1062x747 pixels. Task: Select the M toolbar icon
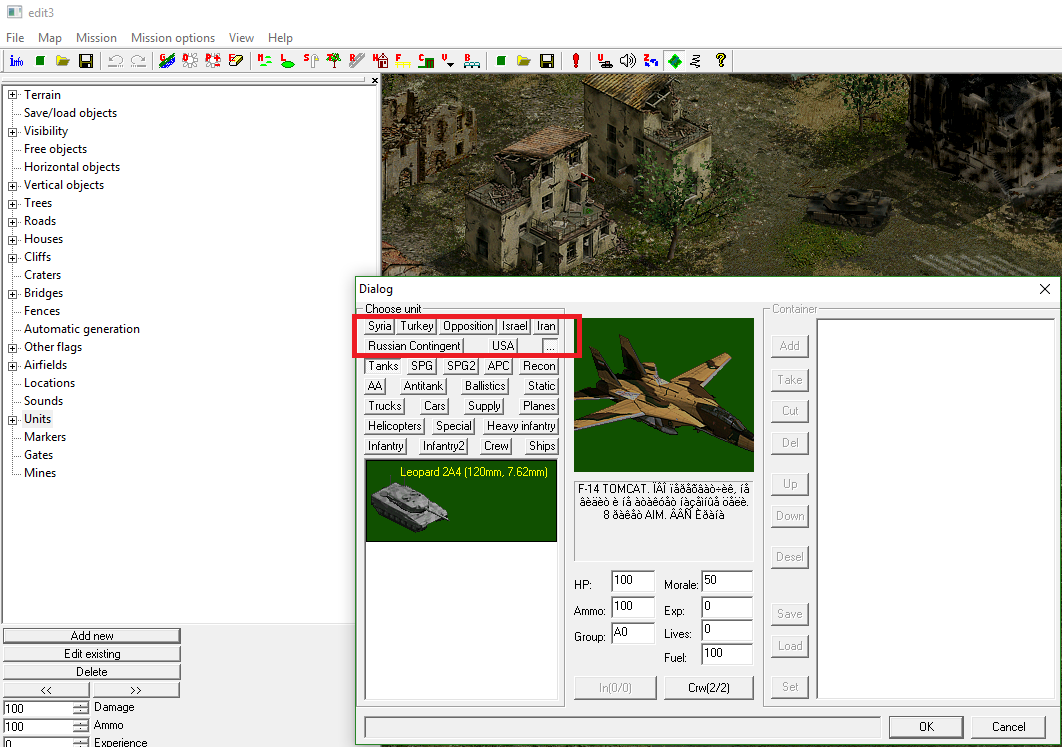(264, 61)
